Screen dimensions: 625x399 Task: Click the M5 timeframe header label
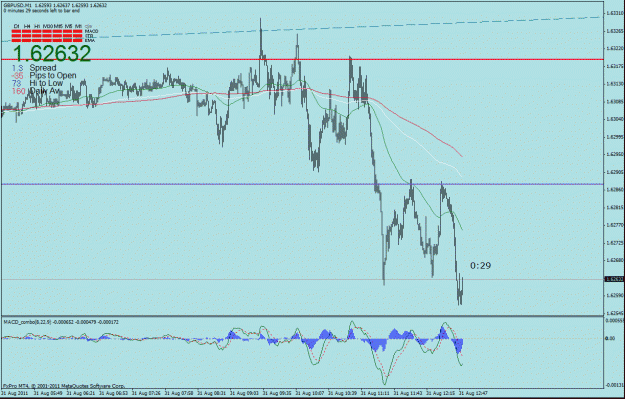[69, 26]
